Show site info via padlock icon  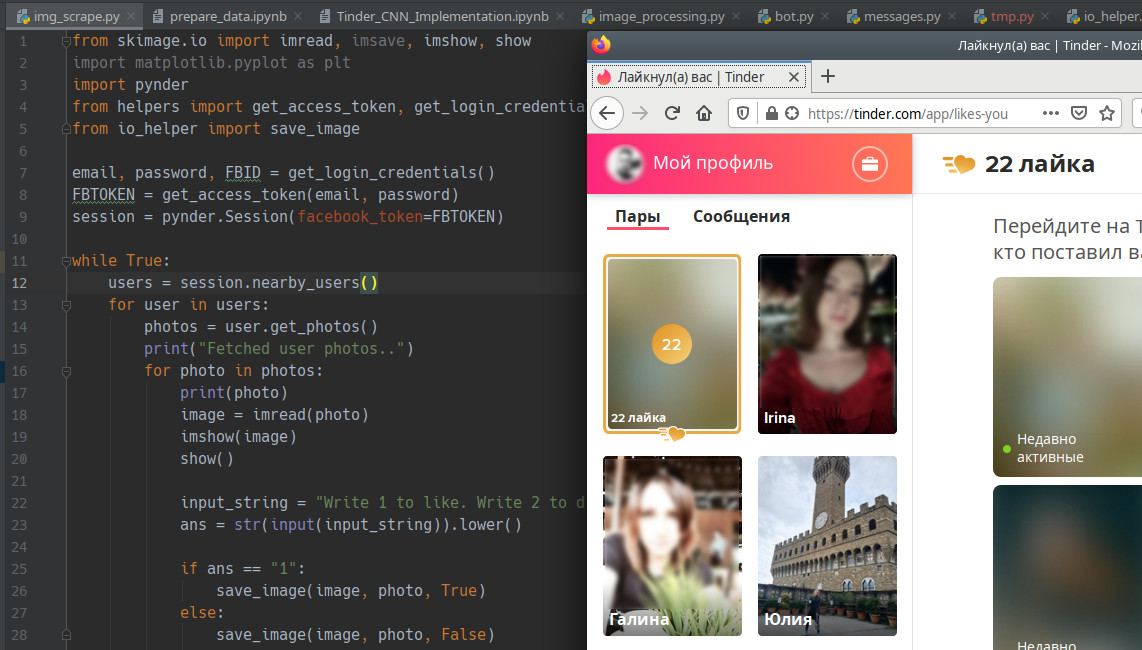[x=771, y=113]
